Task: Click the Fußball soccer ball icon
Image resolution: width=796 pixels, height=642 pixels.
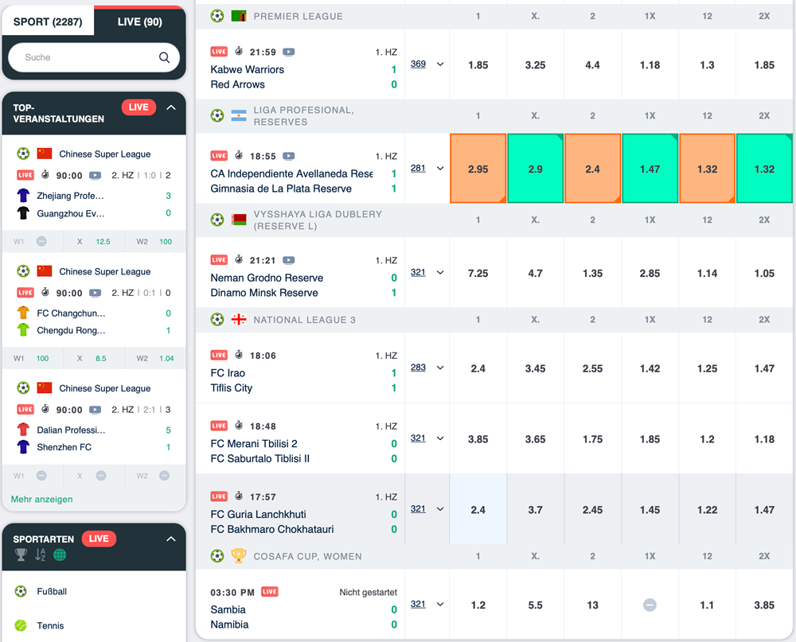Action: [21, 591]
